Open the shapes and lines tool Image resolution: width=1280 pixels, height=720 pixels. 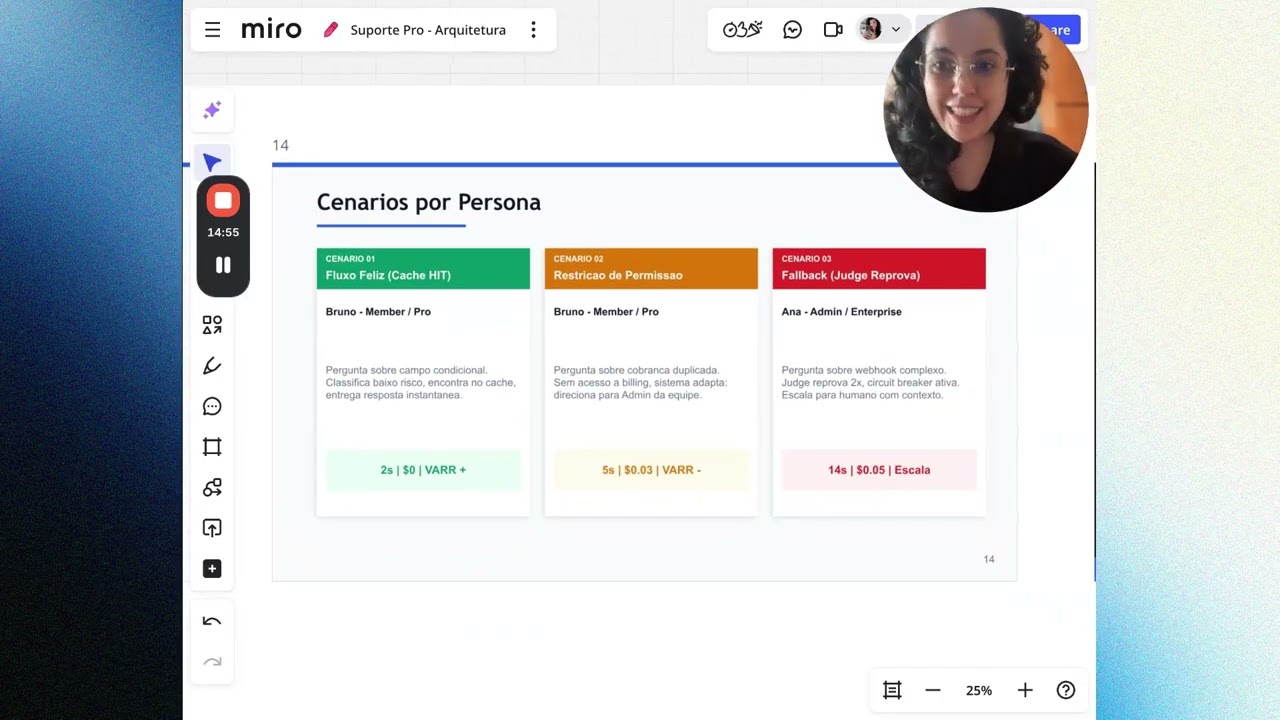pyautogui.click(x=212, y=488)
